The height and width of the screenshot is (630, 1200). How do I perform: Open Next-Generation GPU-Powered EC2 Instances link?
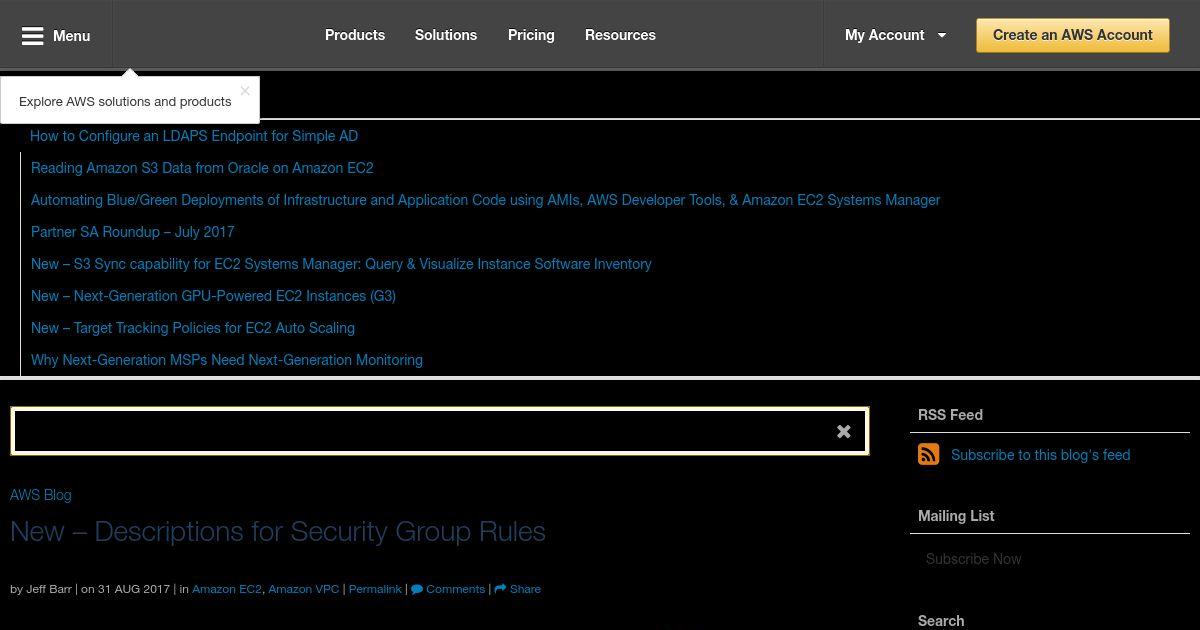[x=213, y=296]
